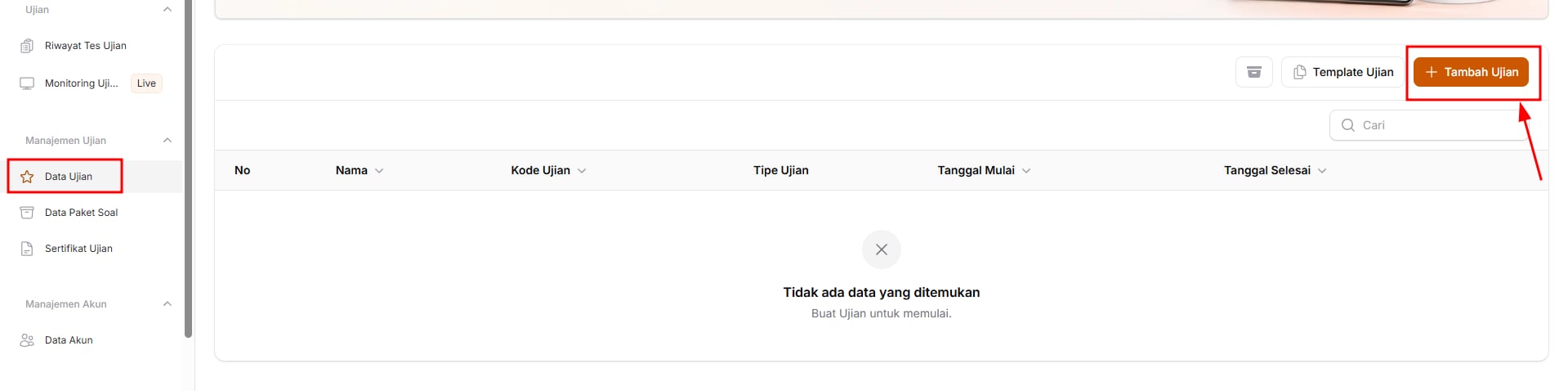Click the document icon beside Sertifikat Ujian
The height and width of the screenshot is (391, 1568).
coord(27,249)
